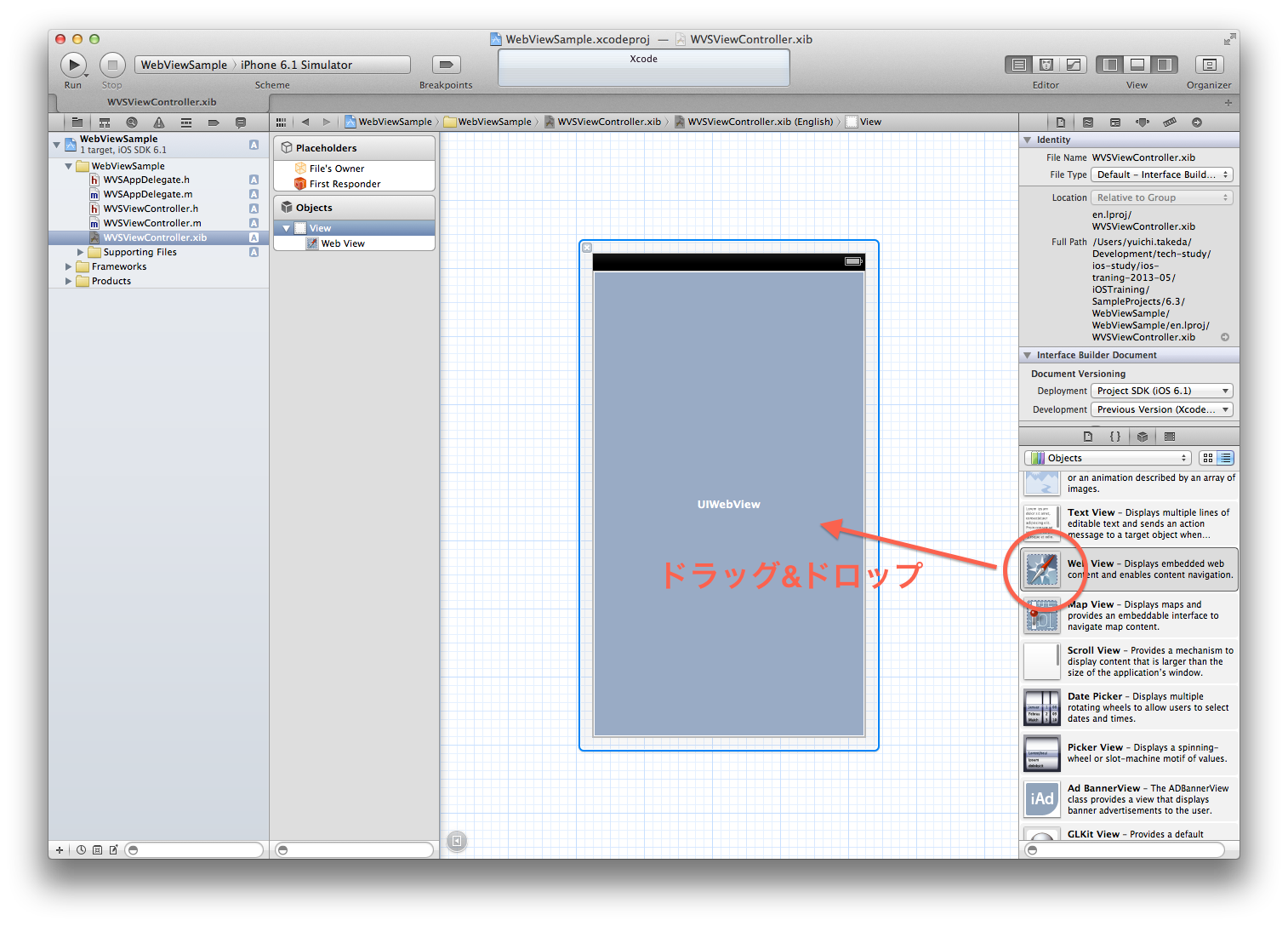Viewport: 1288px width, 926px height.
Task: Show the Media library
Action: point(1170,437)
